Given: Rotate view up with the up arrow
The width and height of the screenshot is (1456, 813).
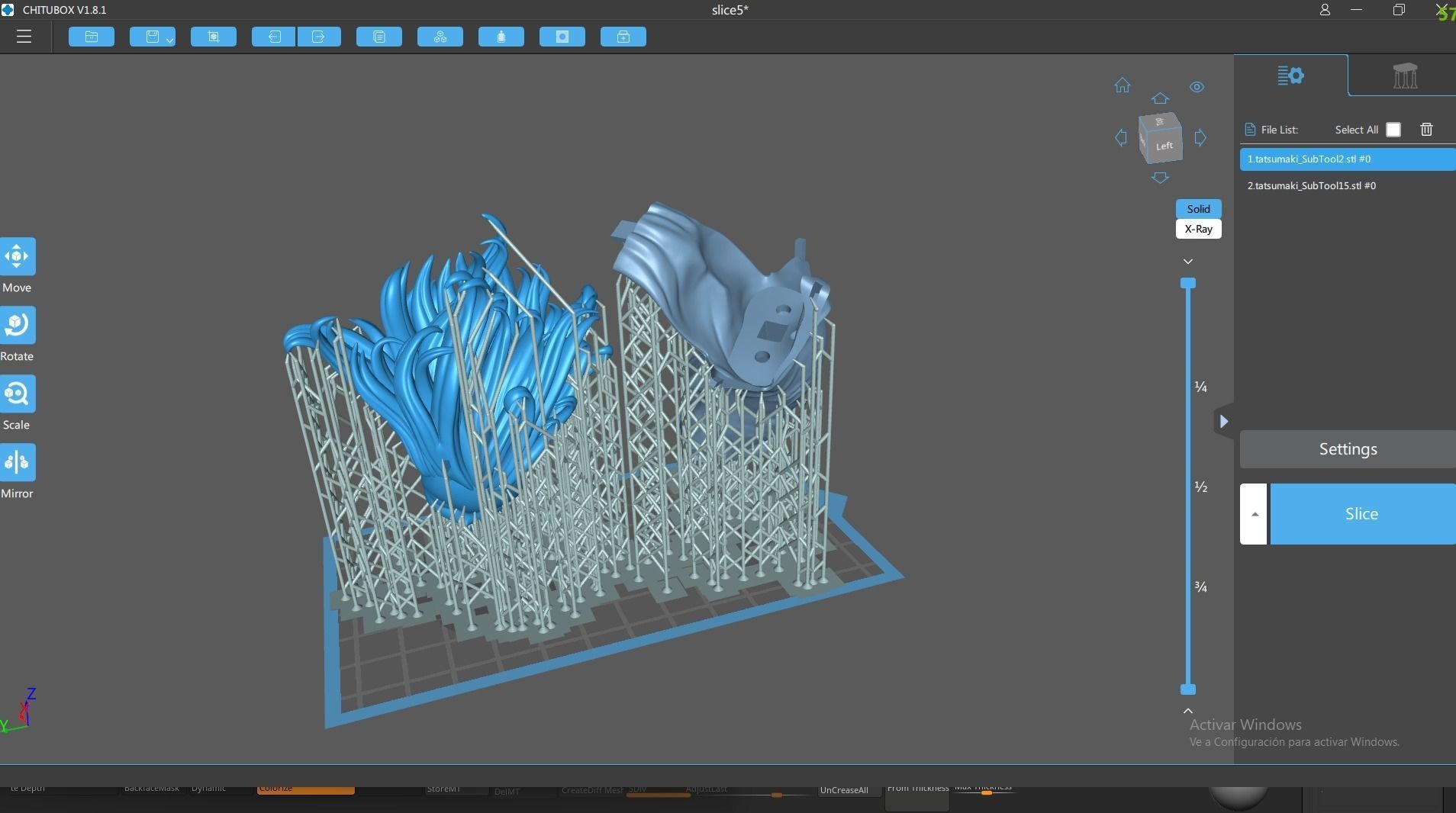Looking at the screenshot, I should 1160,98.
